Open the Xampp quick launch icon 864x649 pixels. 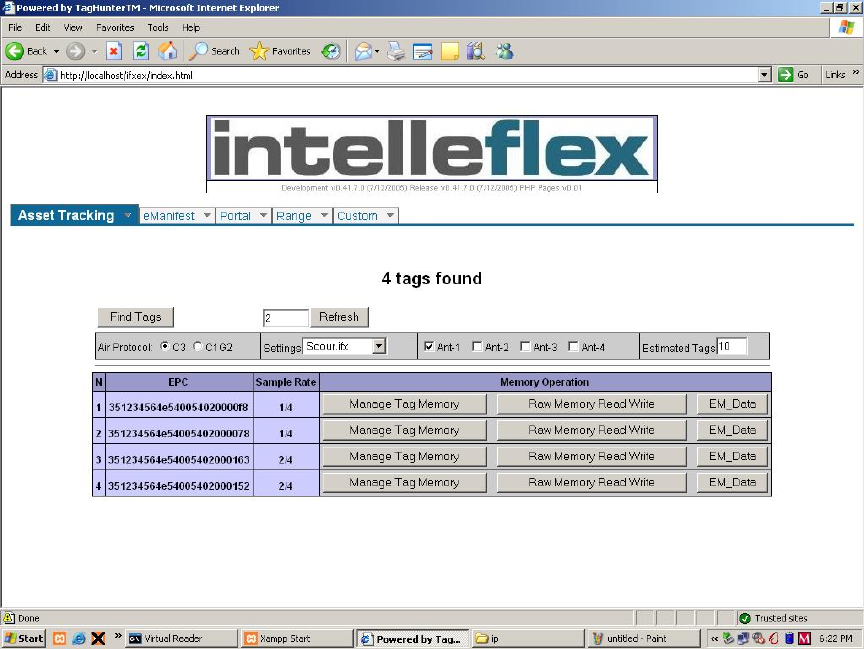tap(60, 639)
